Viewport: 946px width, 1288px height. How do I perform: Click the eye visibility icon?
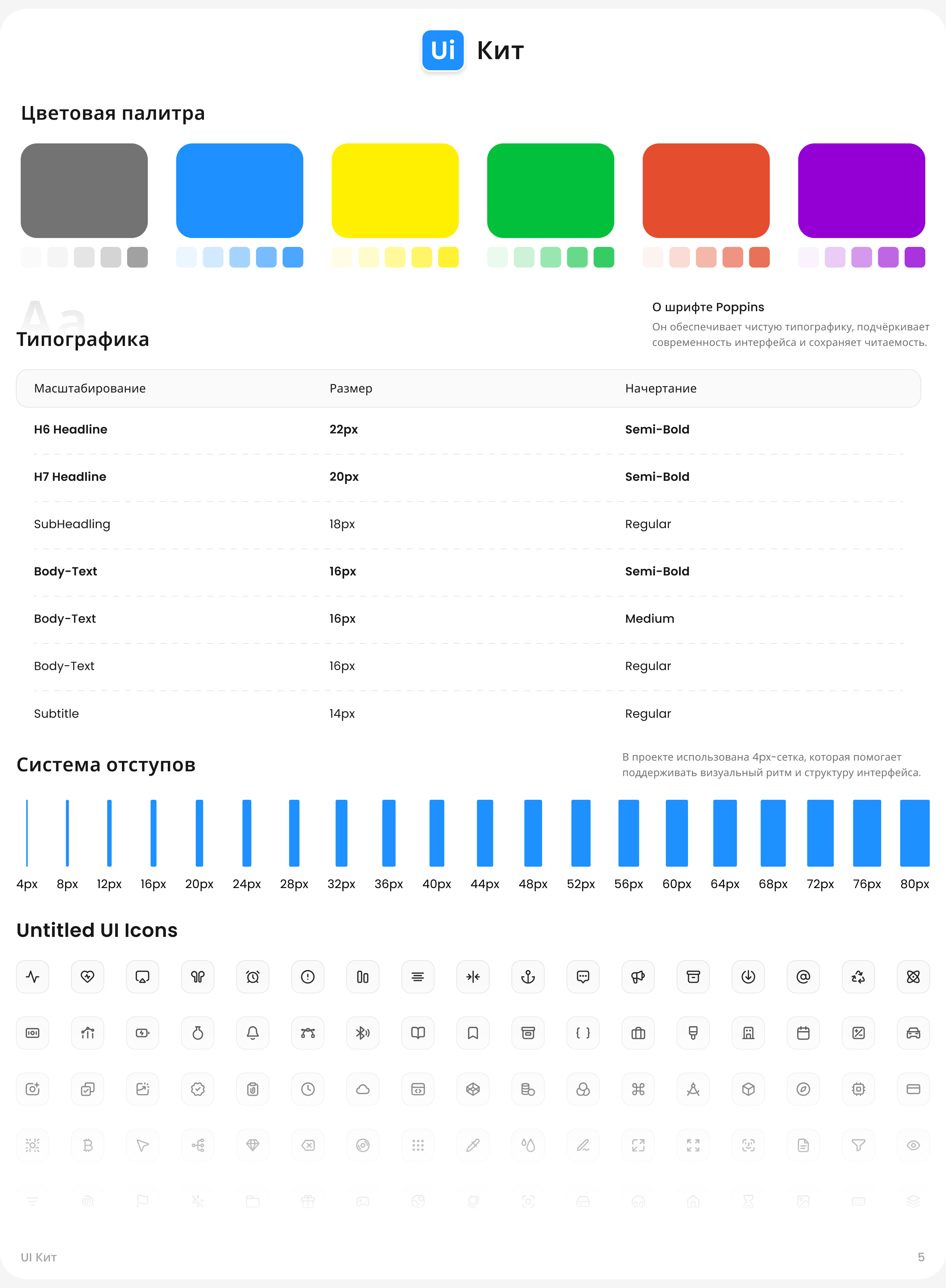point(913,1145)
